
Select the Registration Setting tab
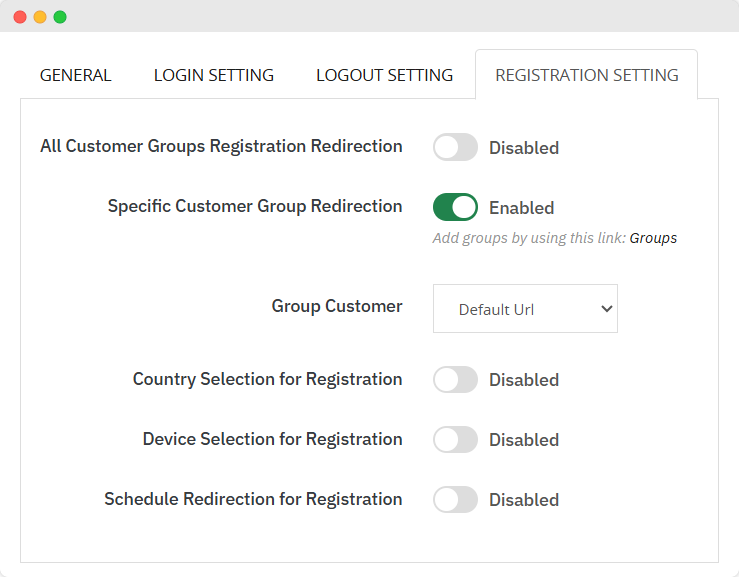586,75
